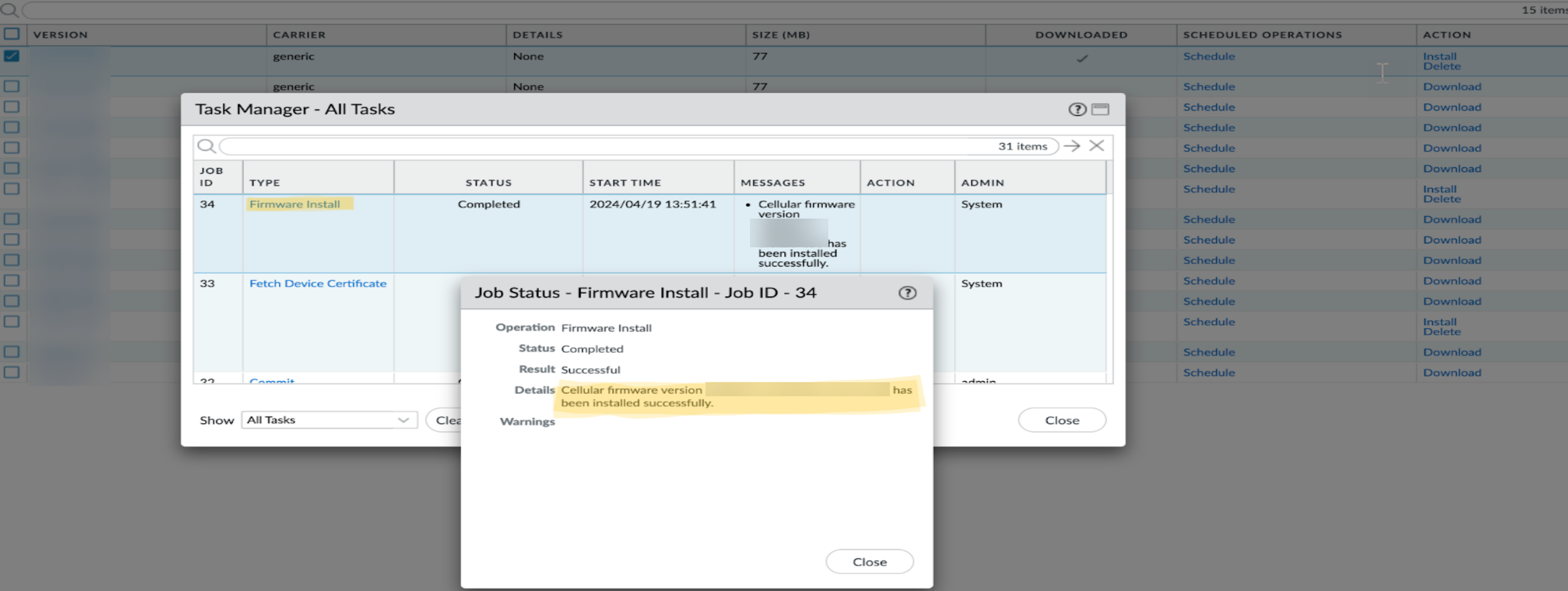Open the Show All Tasks dropdown

[329, 420]
